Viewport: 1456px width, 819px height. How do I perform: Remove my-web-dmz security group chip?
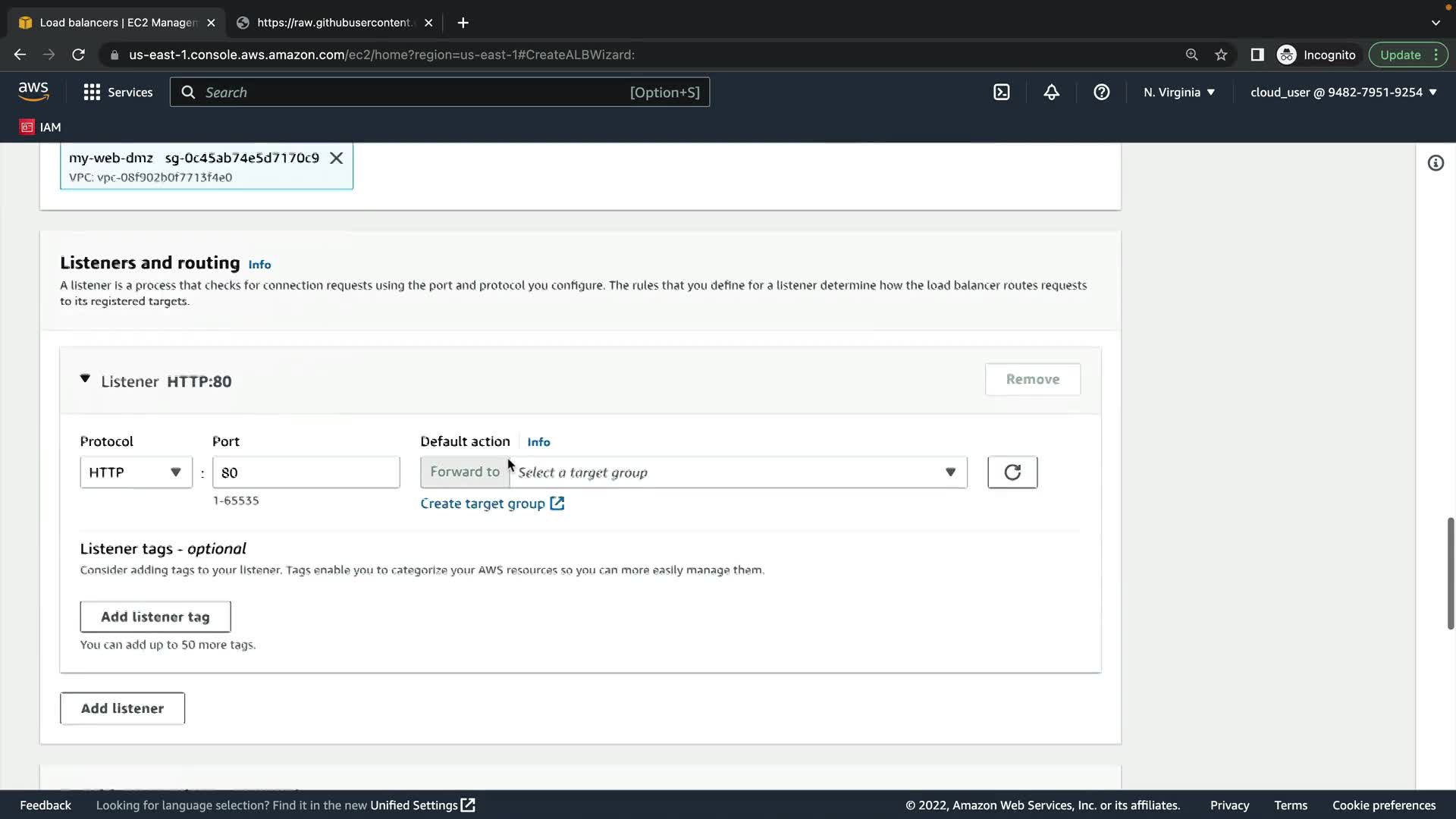click(336, 158)
